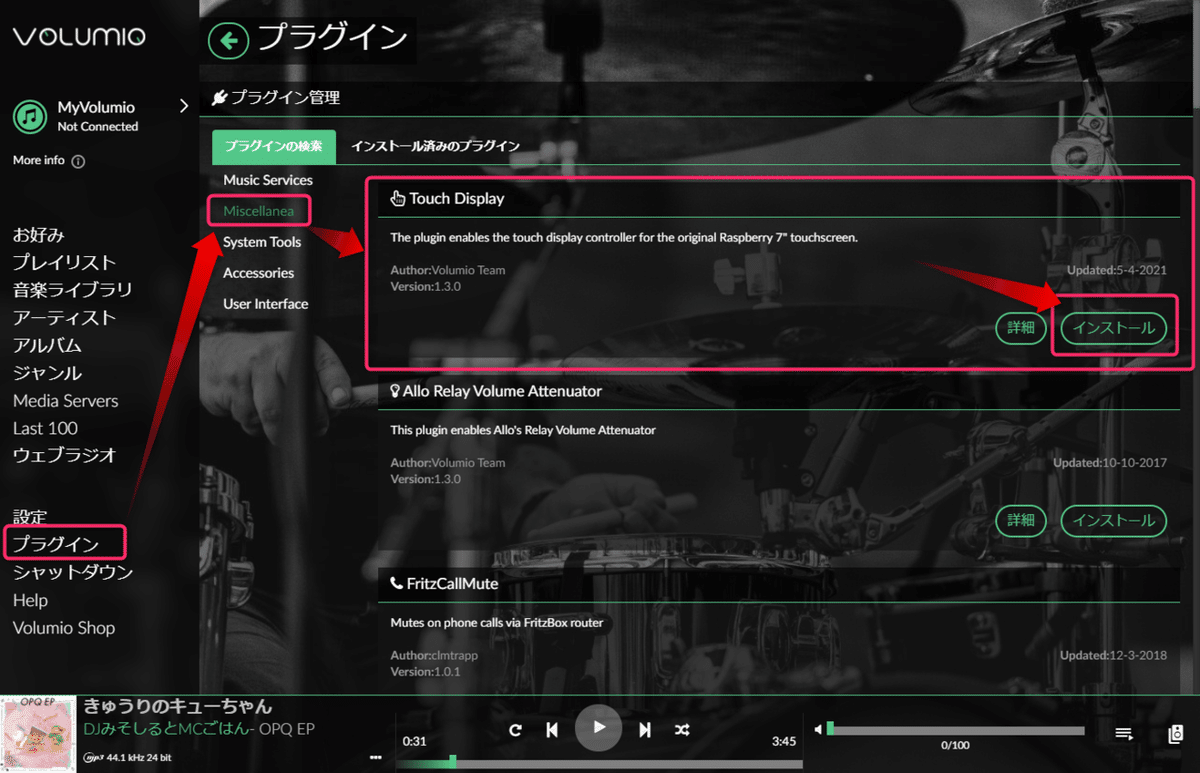Screen dimensions: 1200x773
Task: Open 設定 in sidebar
Action: point(30,517)
